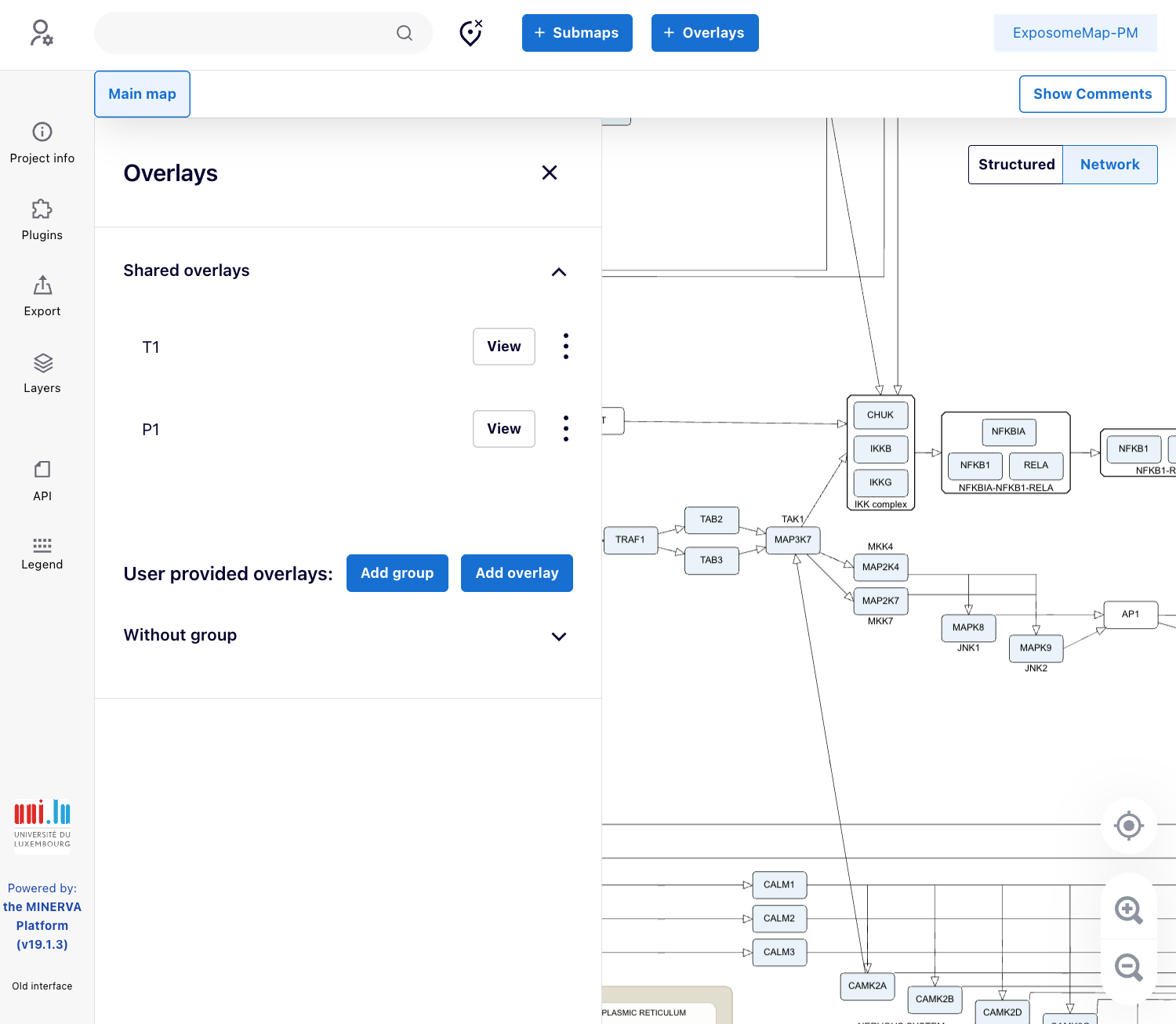Open the options menu for T1 overlay
Screen dimensions: 1176x1024
(x=565, y=347)
